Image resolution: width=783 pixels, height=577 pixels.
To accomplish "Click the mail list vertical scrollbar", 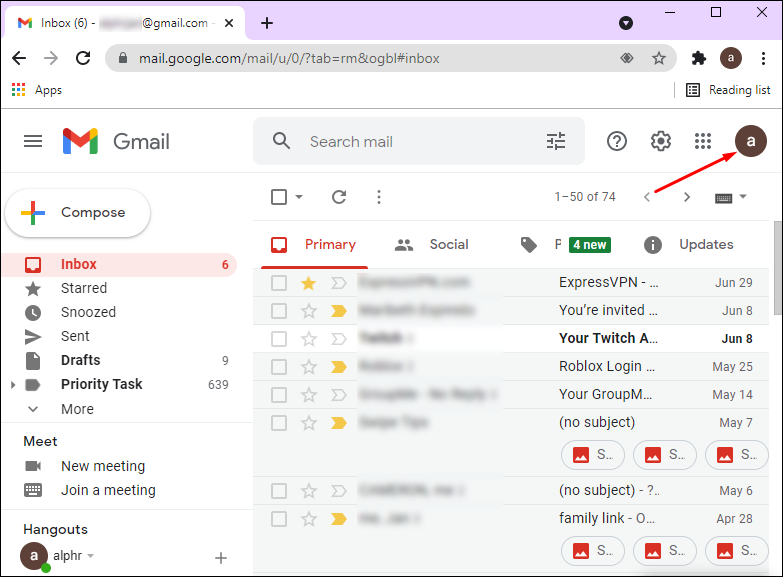I will 778,268.
